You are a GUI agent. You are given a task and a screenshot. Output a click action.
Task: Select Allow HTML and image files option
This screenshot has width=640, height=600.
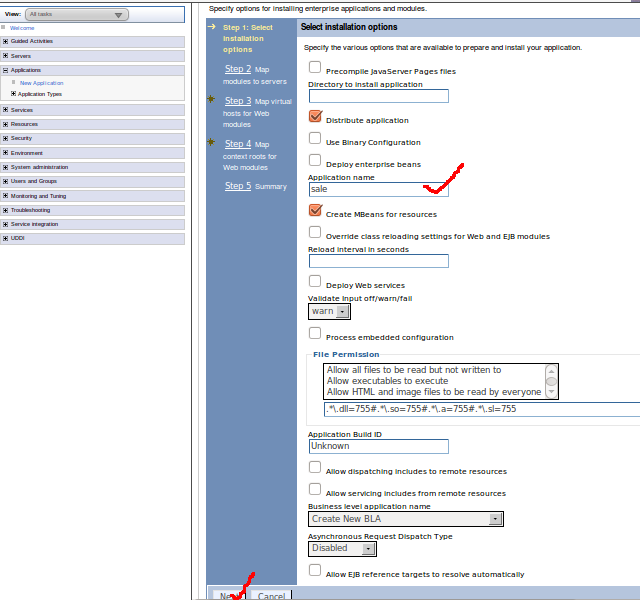pos(434,392)
